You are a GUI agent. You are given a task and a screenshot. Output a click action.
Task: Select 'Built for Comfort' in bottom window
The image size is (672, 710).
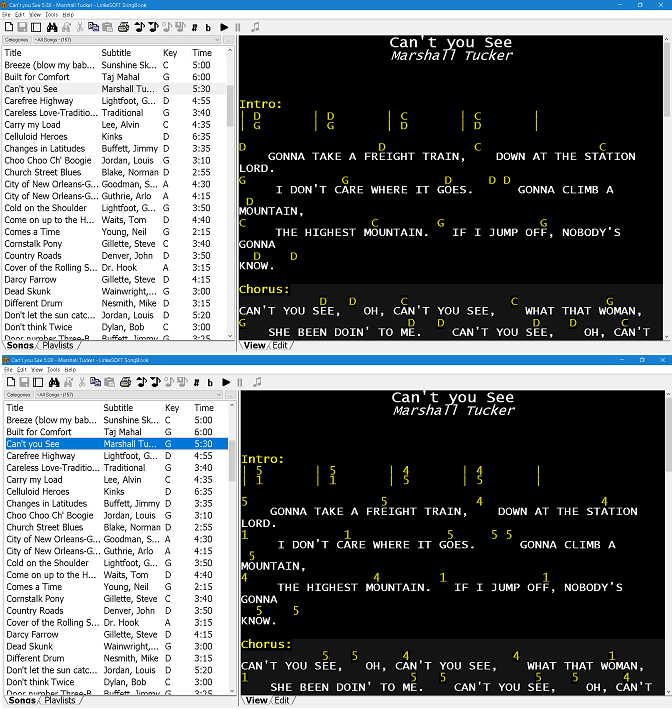pyautogui.click(x=116, y=432)
